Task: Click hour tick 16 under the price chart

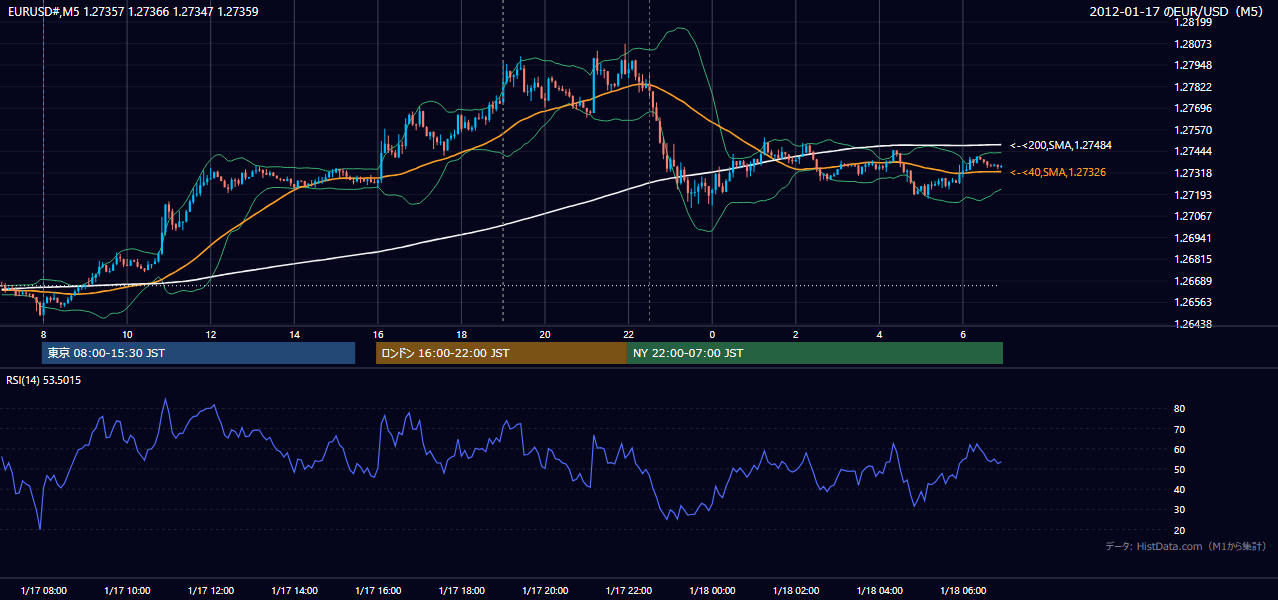Action: (377, 334)
